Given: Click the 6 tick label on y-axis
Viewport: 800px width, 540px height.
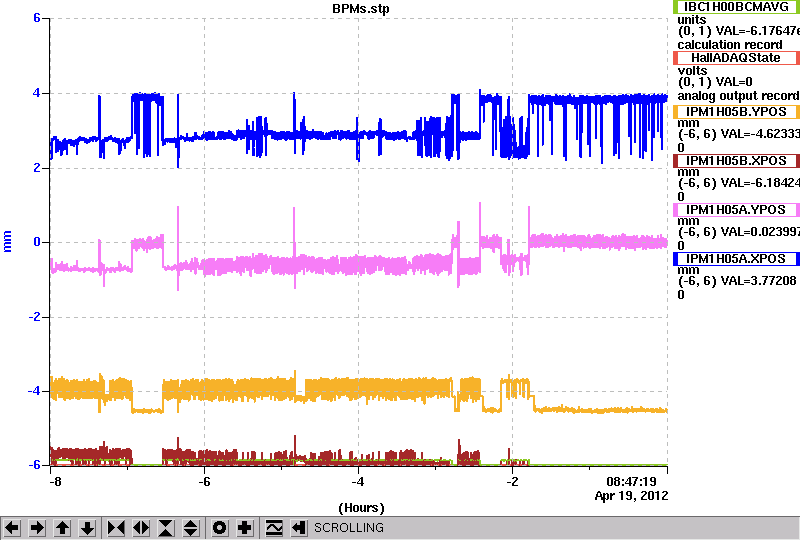Looking at the screenshot, I should pos(37,18).
